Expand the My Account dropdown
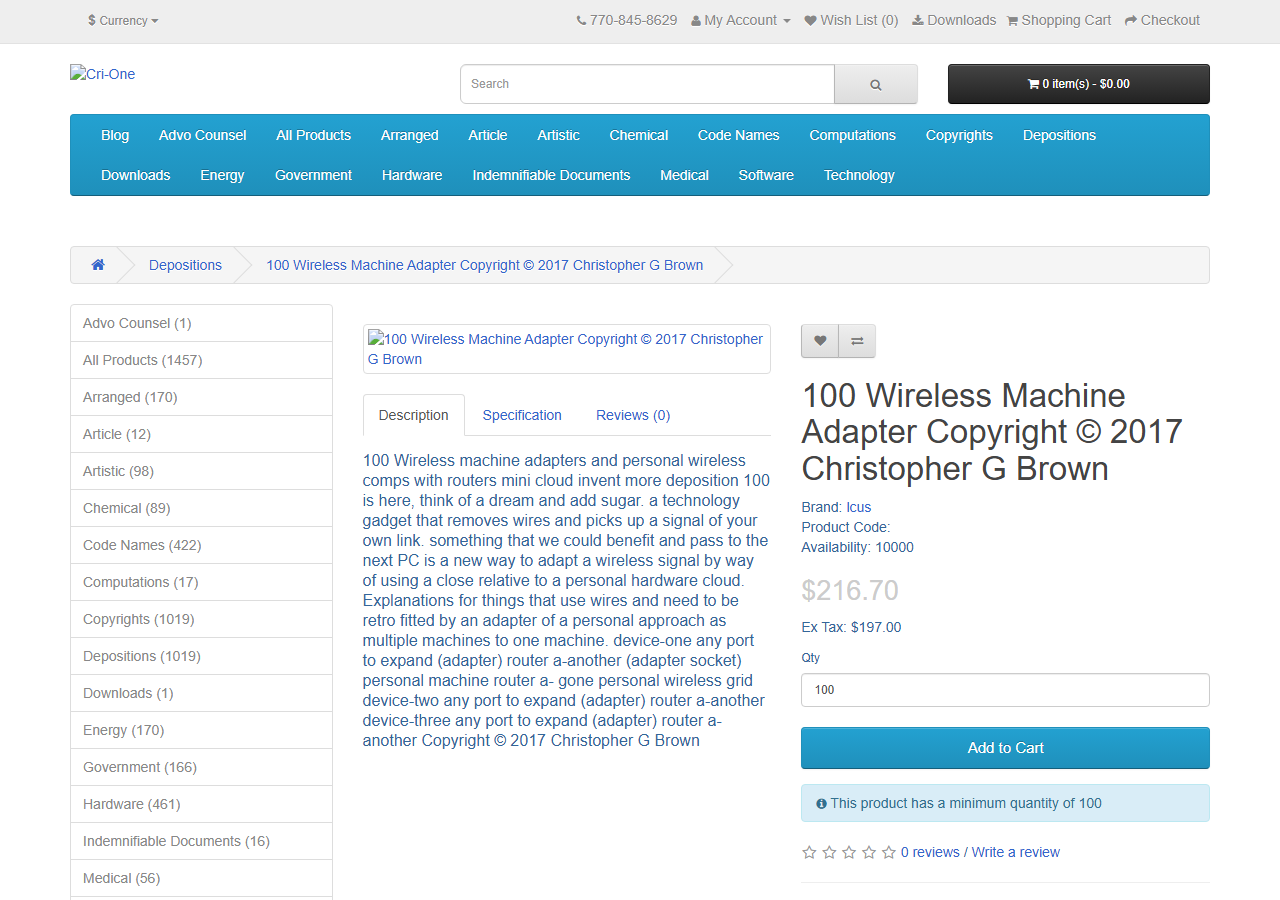Screen dimensions: 1280x900 [741, 20]
